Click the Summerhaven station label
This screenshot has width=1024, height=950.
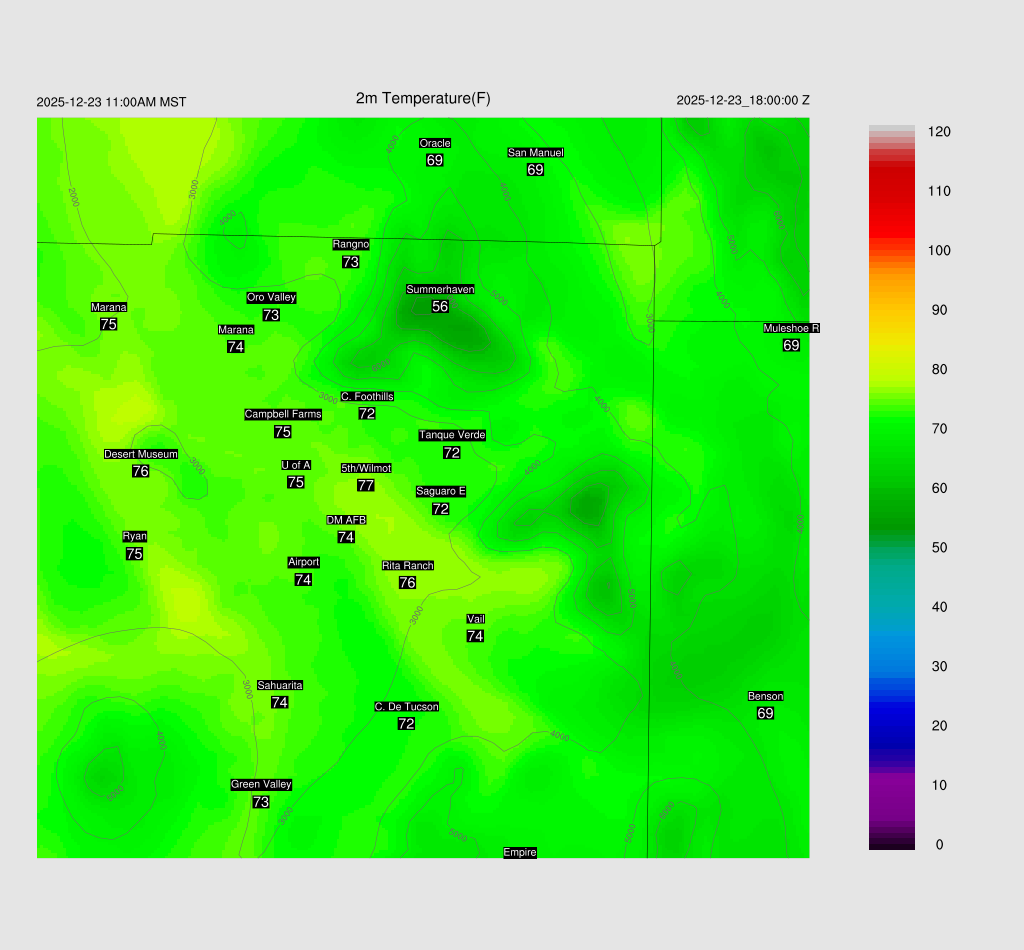tap(440, 289)
